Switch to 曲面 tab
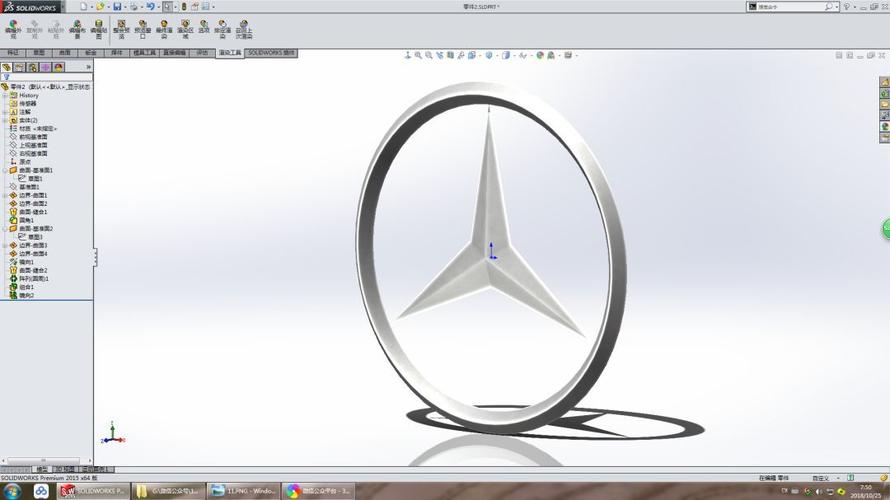This screenshot has width=890, height=500. (65, 53)
